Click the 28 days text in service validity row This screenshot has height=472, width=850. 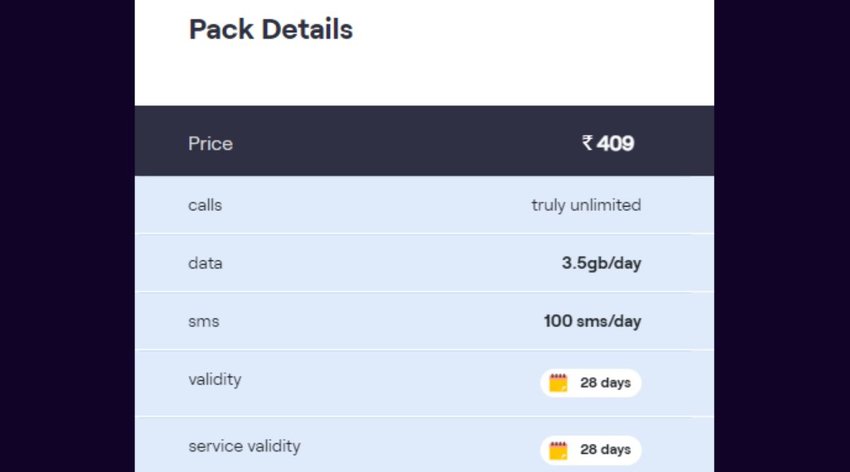(606, 450)
